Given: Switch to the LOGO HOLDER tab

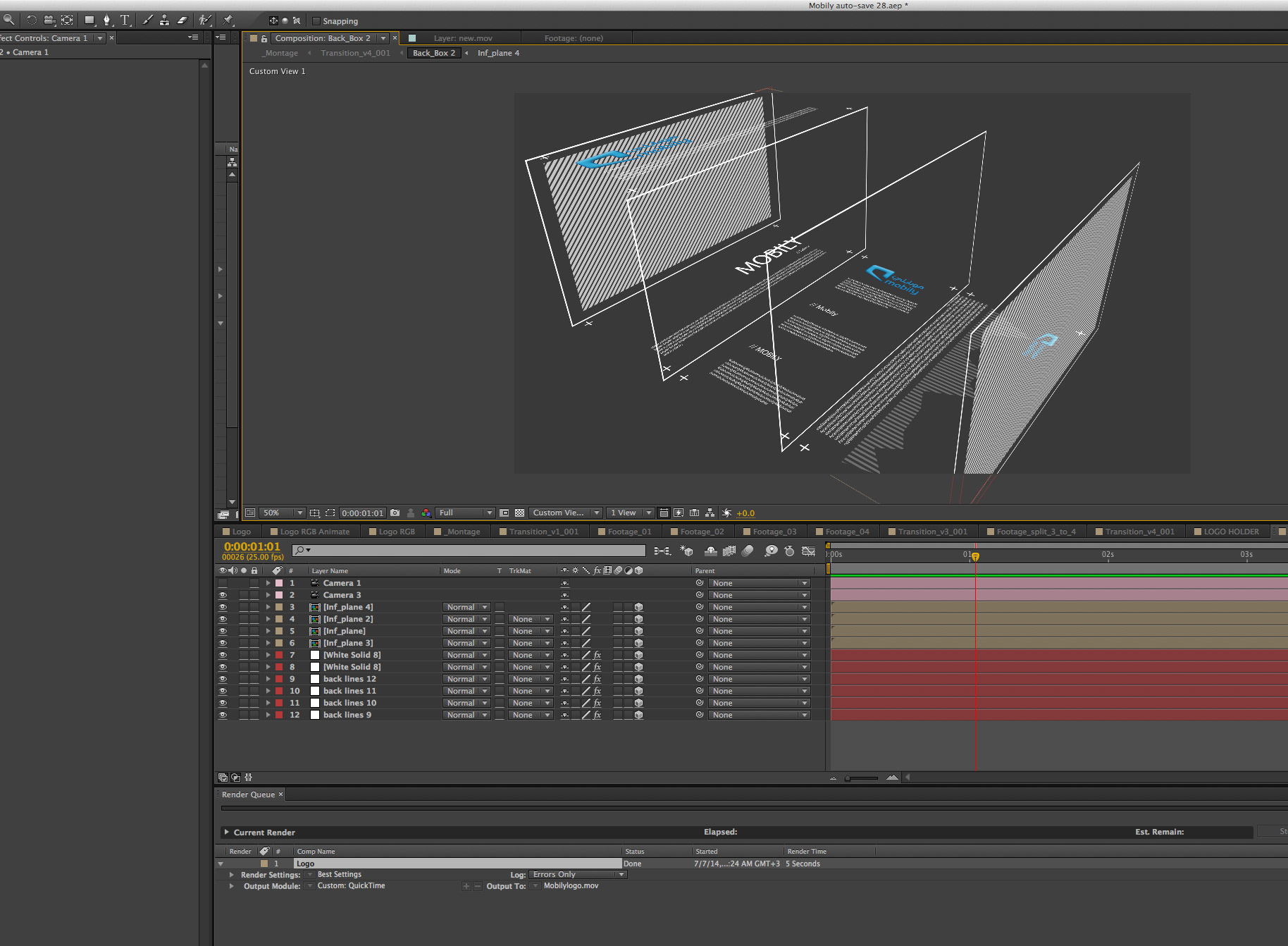Looking at the screenshot, I should point(1226,532).
